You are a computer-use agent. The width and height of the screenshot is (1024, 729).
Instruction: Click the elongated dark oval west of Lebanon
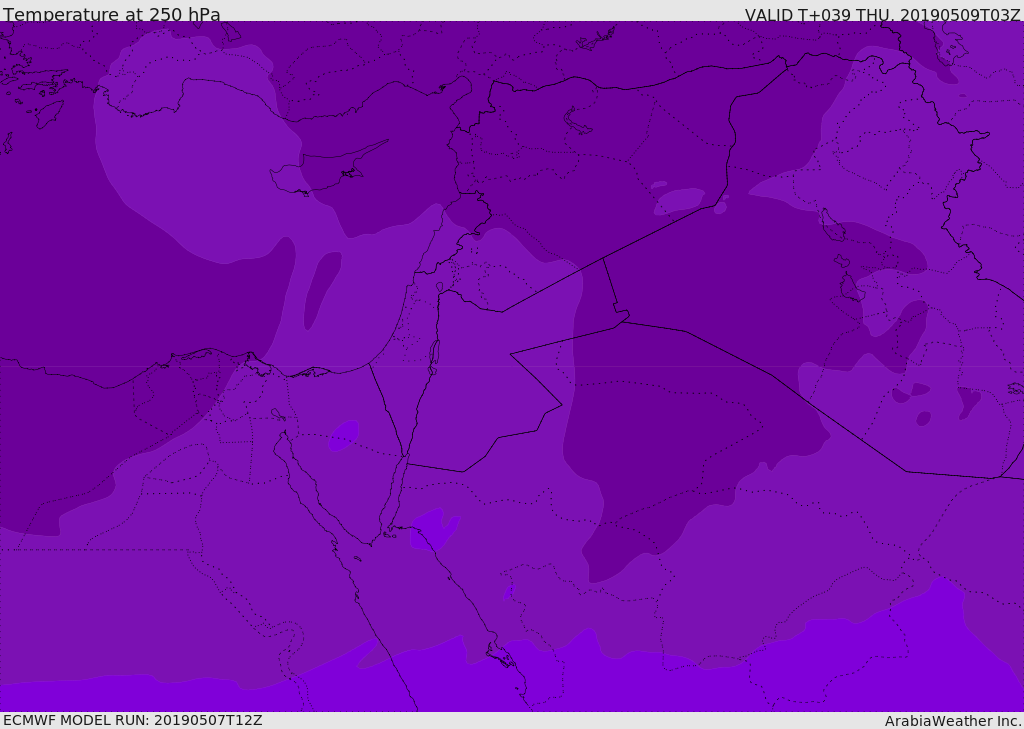(x=320, y=288)
